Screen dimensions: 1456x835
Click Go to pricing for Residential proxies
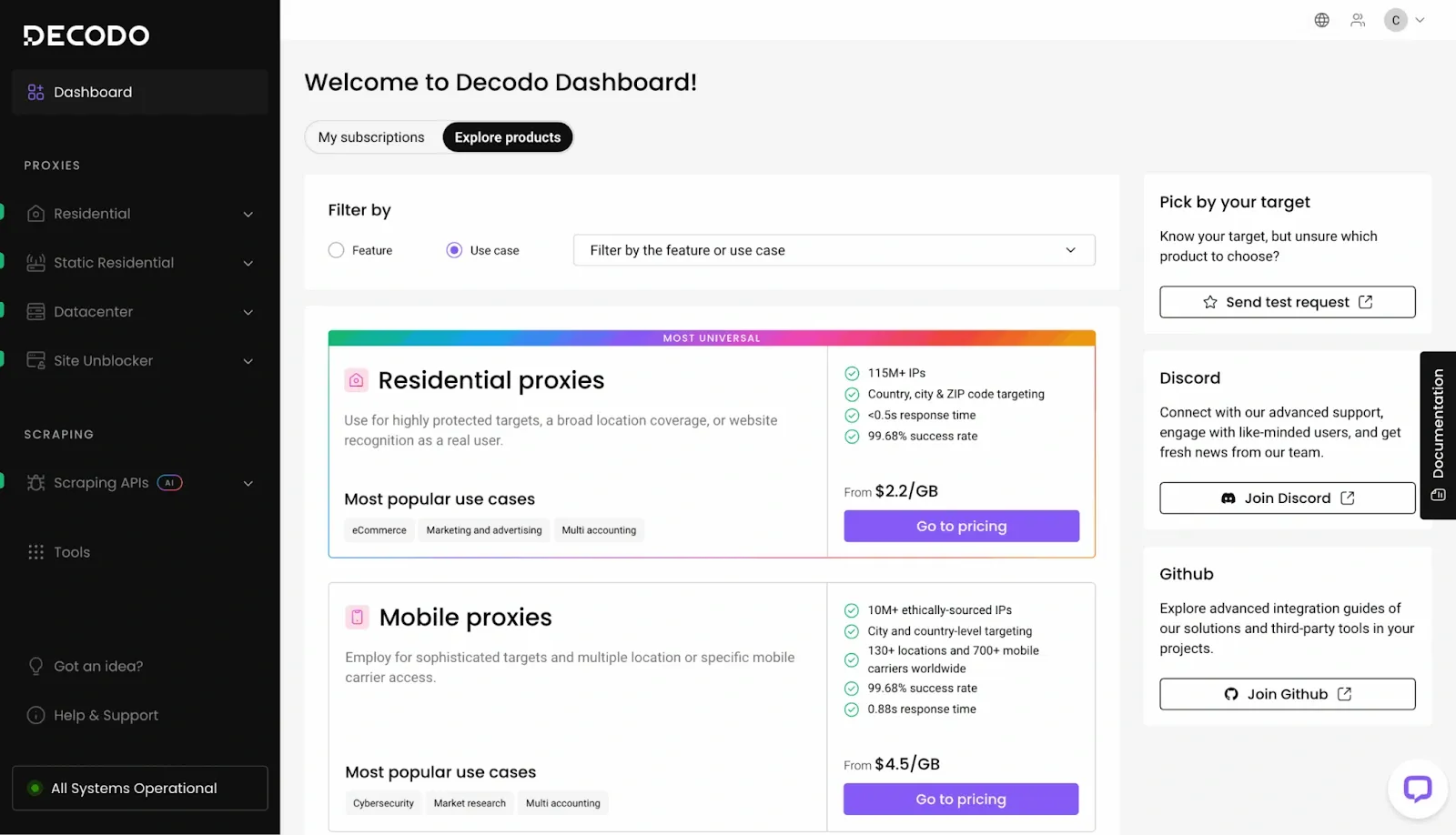961,526
